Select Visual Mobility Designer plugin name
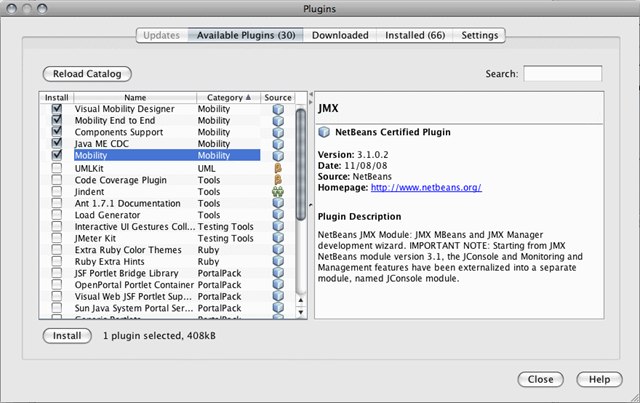This screenshot has height=403, width=640. 124,109
